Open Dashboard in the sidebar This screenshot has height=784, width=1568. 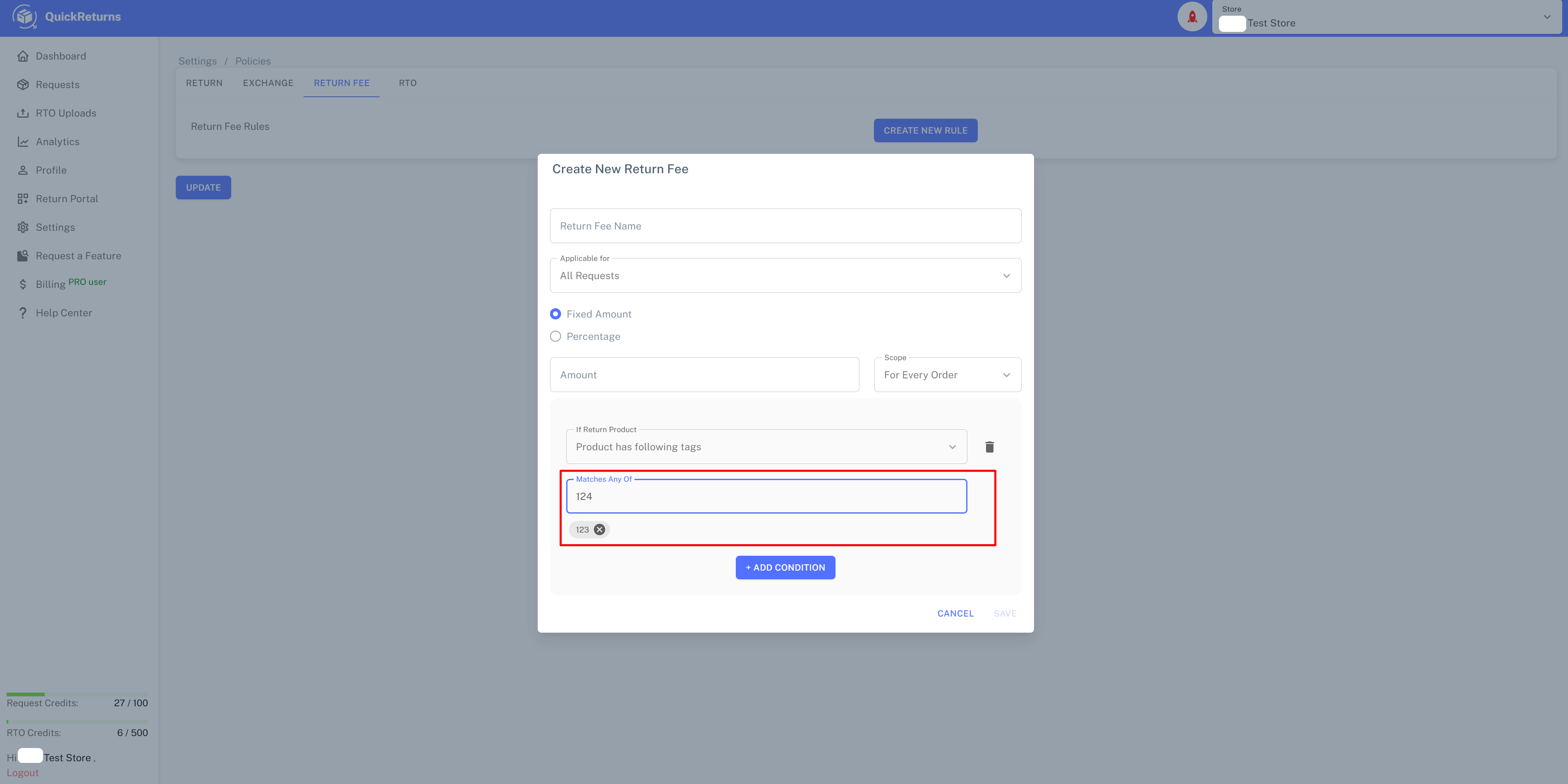point(61,56)
